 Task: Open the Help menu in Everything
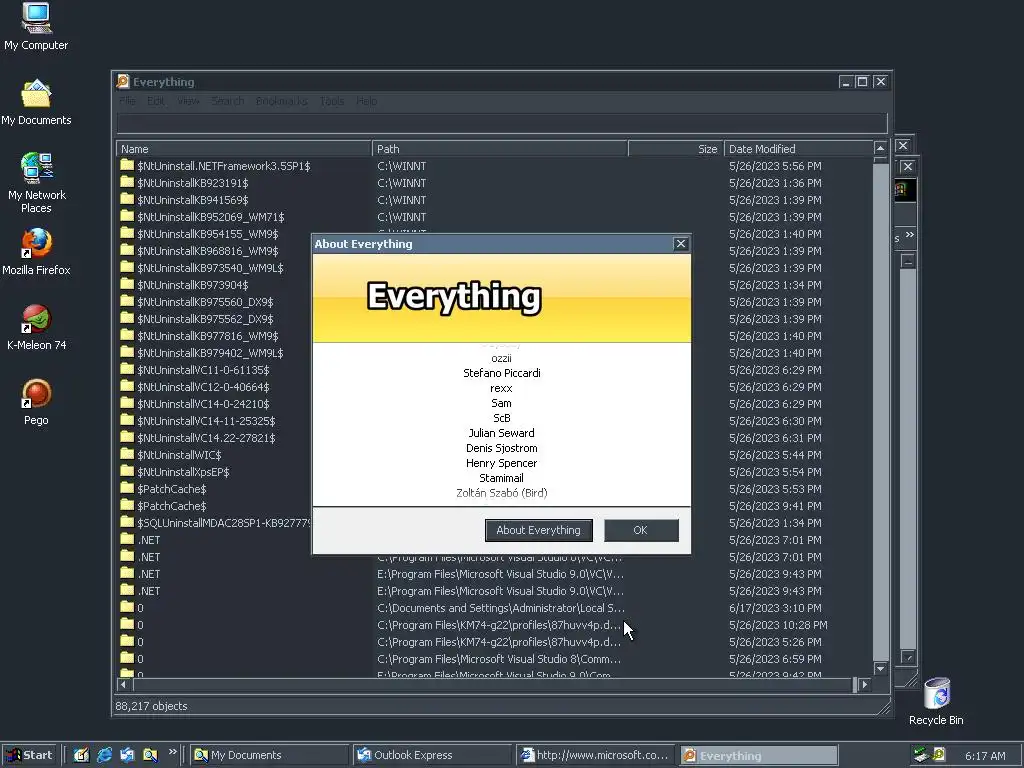click(366, 101)
